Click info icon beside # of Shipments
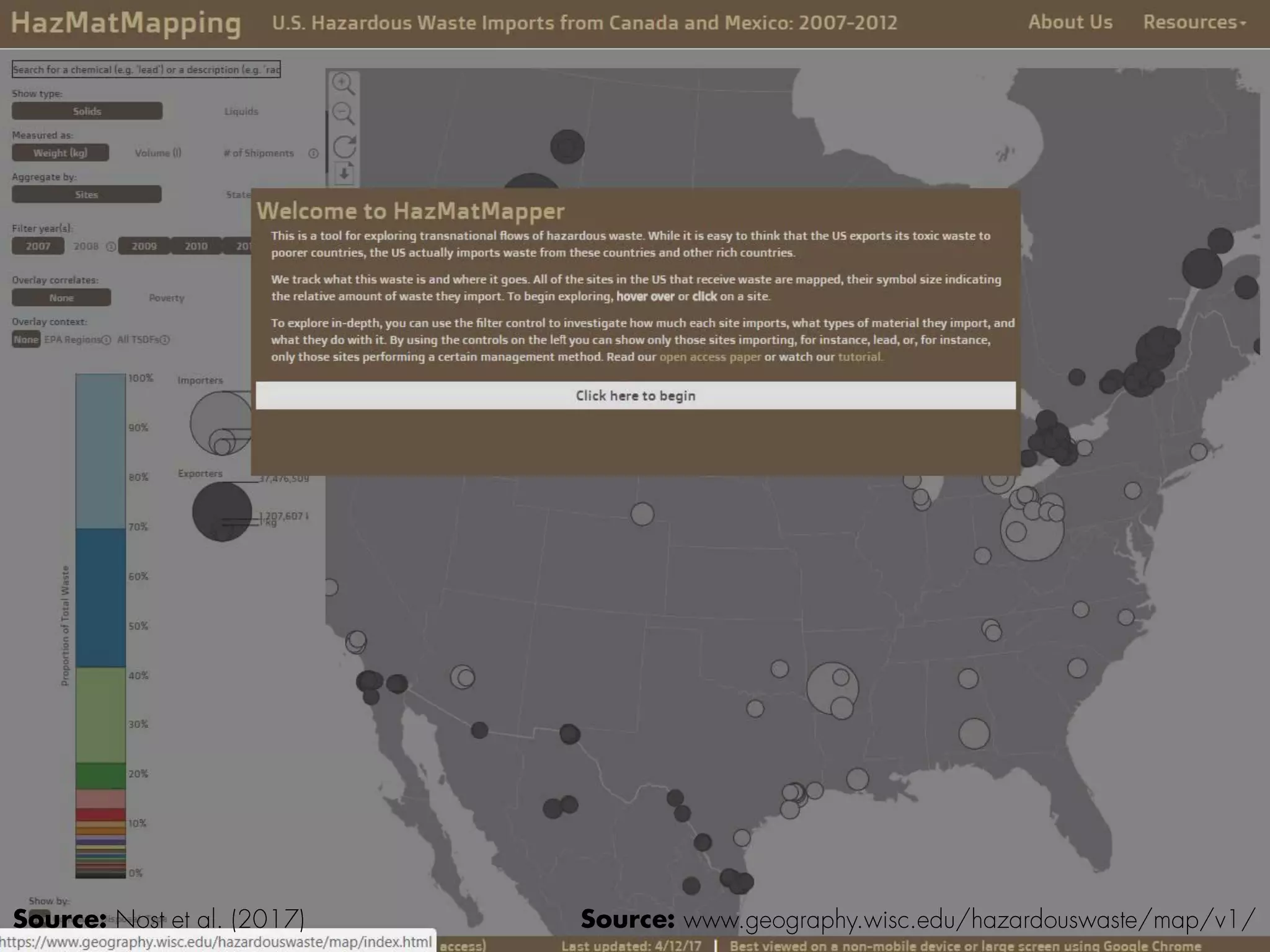Screen dimensions: 1270x952 313,153
